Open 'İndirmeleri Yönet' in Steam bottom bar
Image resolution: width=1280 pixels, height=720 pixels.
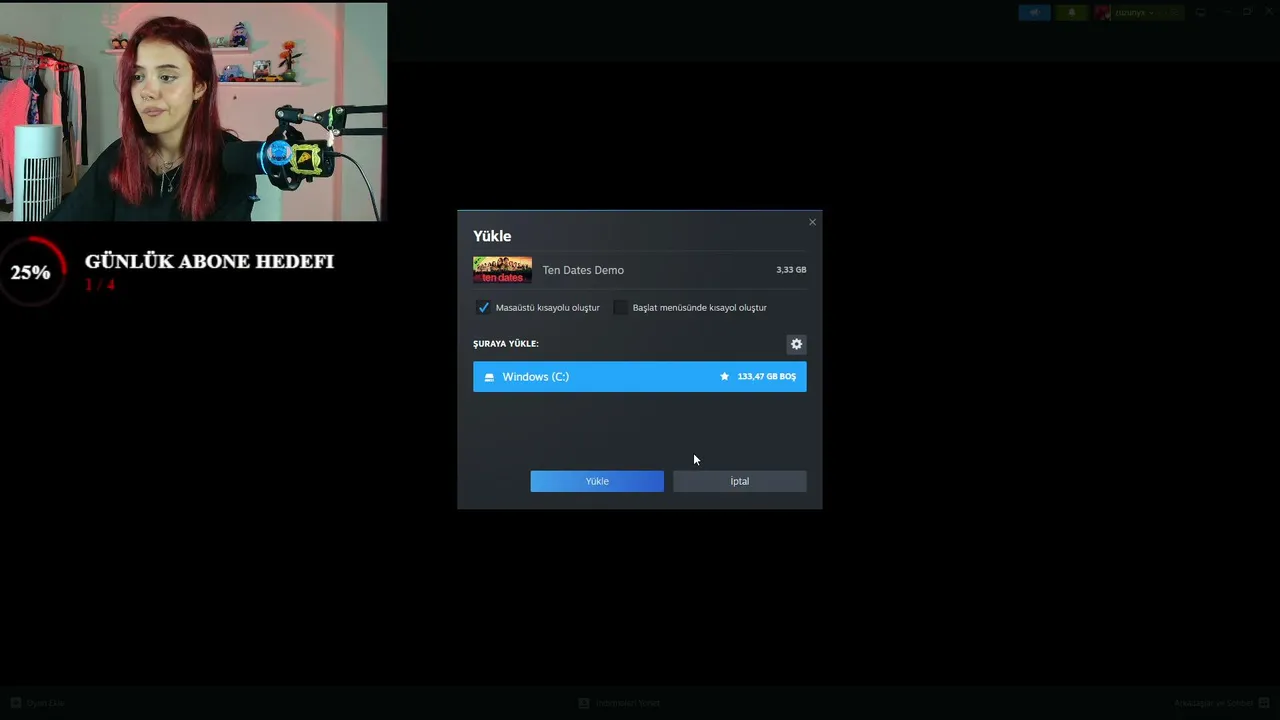pyautogui.click(x=620, y=703)
